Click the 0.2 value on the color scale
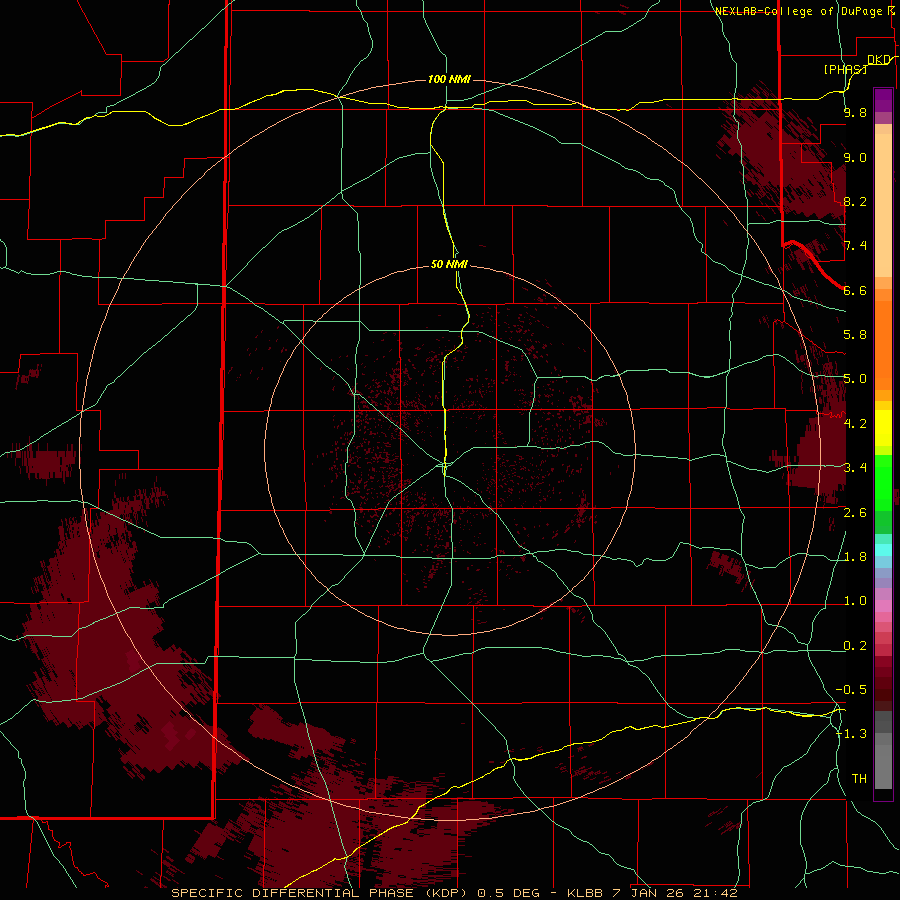Screen dimensions: 900x900 click(855, 646)
